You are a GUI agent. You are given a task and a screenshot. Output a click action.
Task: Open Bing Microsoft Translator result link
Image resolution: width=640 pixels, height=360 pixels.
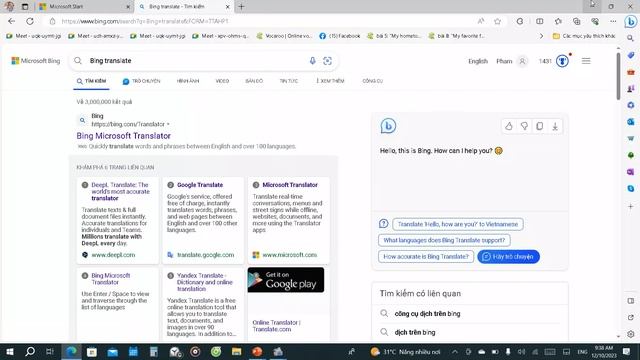(124, 136)
